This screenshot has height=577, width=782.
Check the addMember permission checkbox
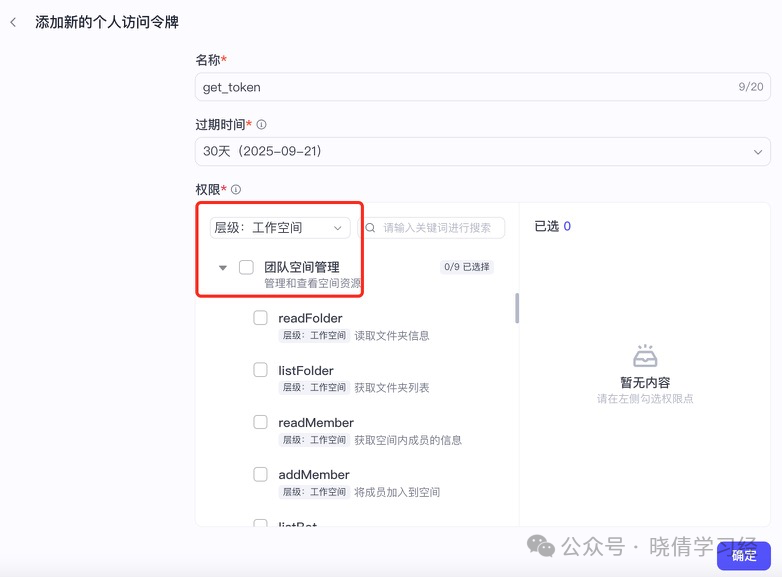[x=260, y=474]
